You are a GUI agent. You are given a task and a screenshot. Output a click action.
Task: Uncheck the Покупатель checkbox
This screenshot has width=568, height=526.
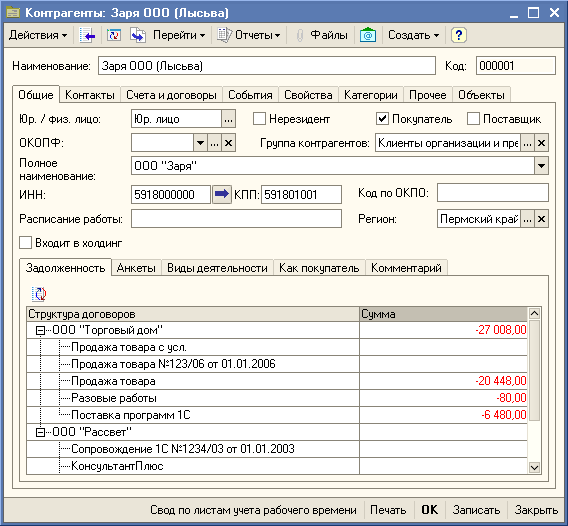pyautogui.click(x=383, y=118)
